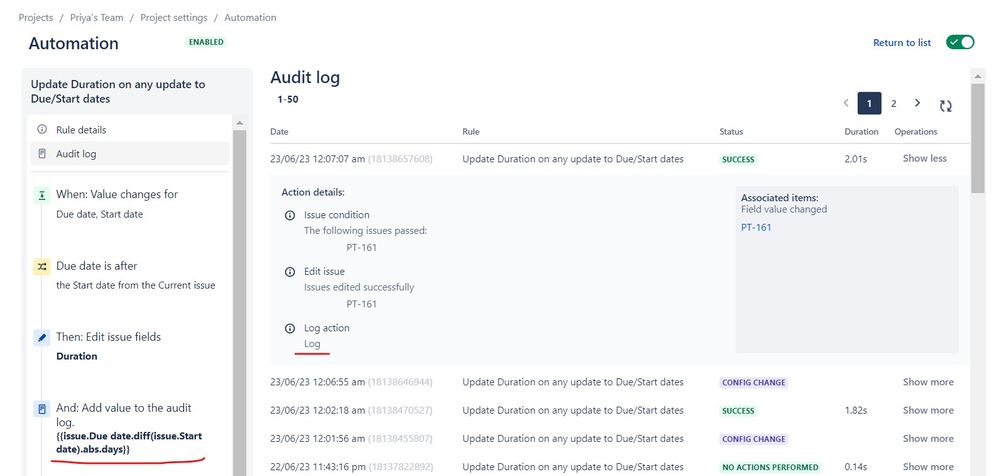
Task: Expand the 11:43:16 pm entry with Show more
Action: pos(928,466)
